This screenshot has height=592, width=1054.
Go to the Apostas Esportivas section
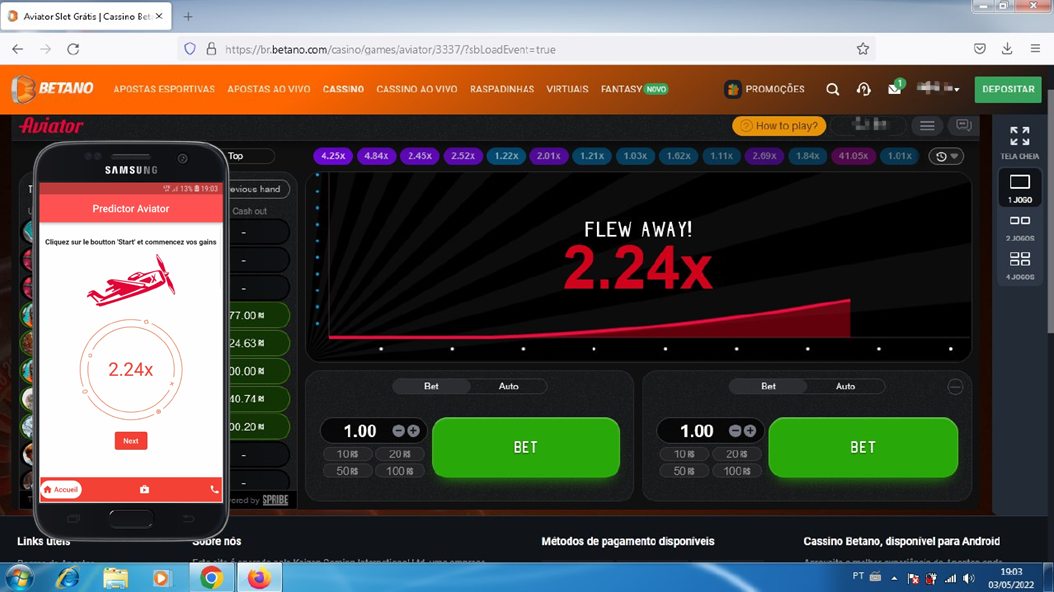coord(164,89)
